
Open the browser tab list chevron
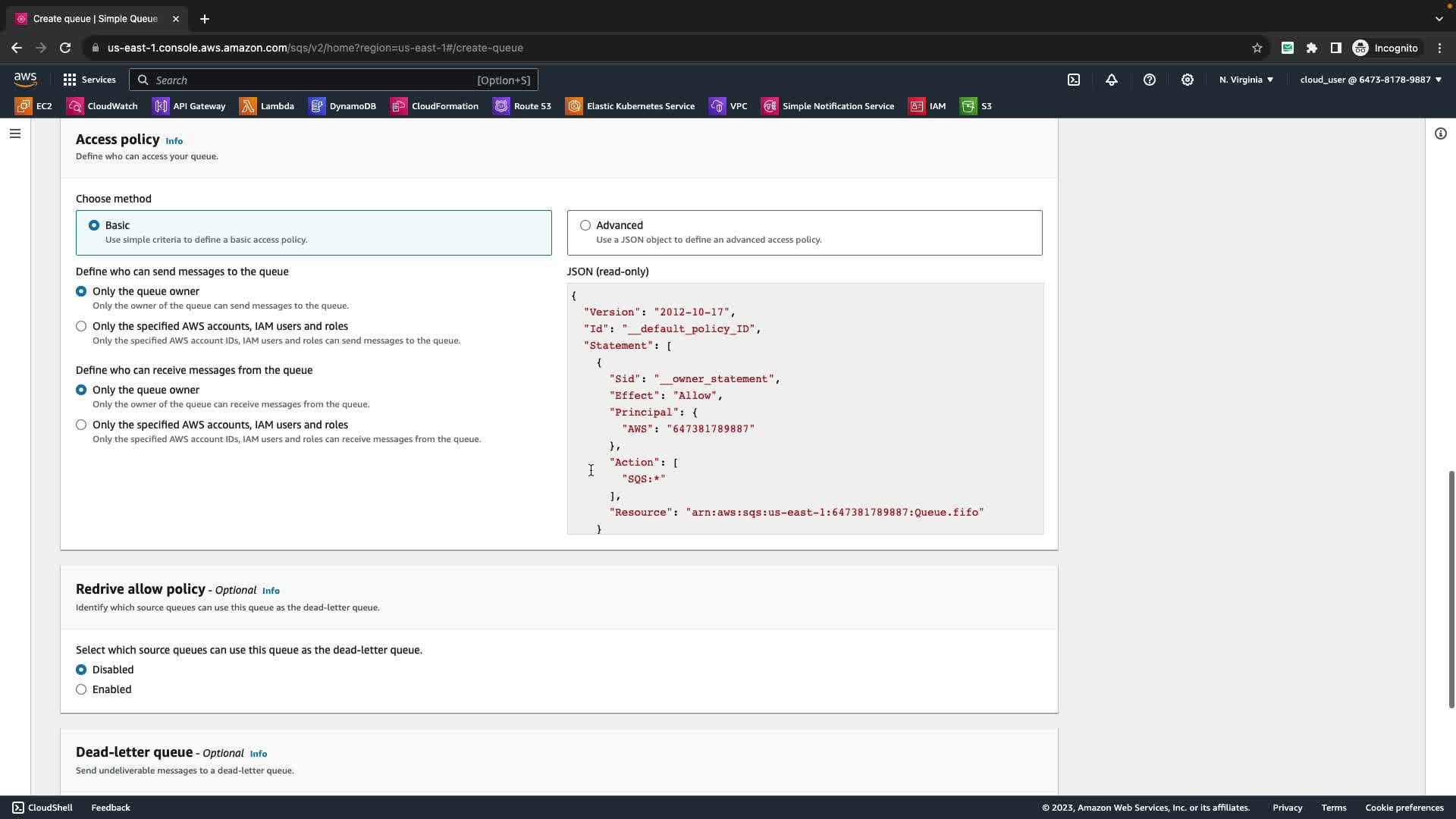[x=1439, y=18]
